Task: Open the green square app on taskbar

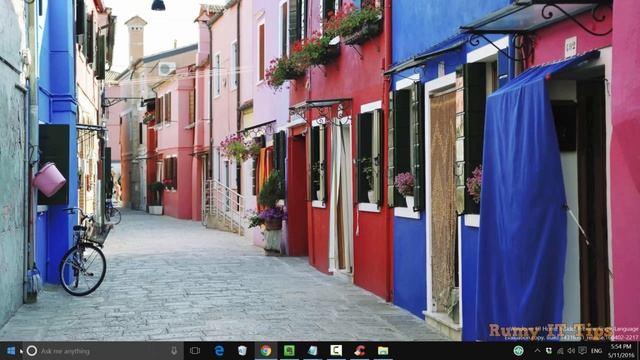Action: (x=289, y=351)
